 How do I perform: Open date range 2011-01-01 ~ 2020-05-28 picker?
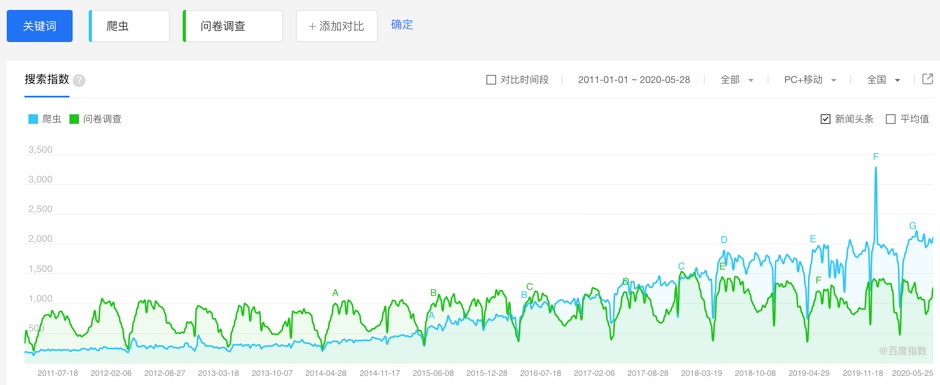point(634,80)
